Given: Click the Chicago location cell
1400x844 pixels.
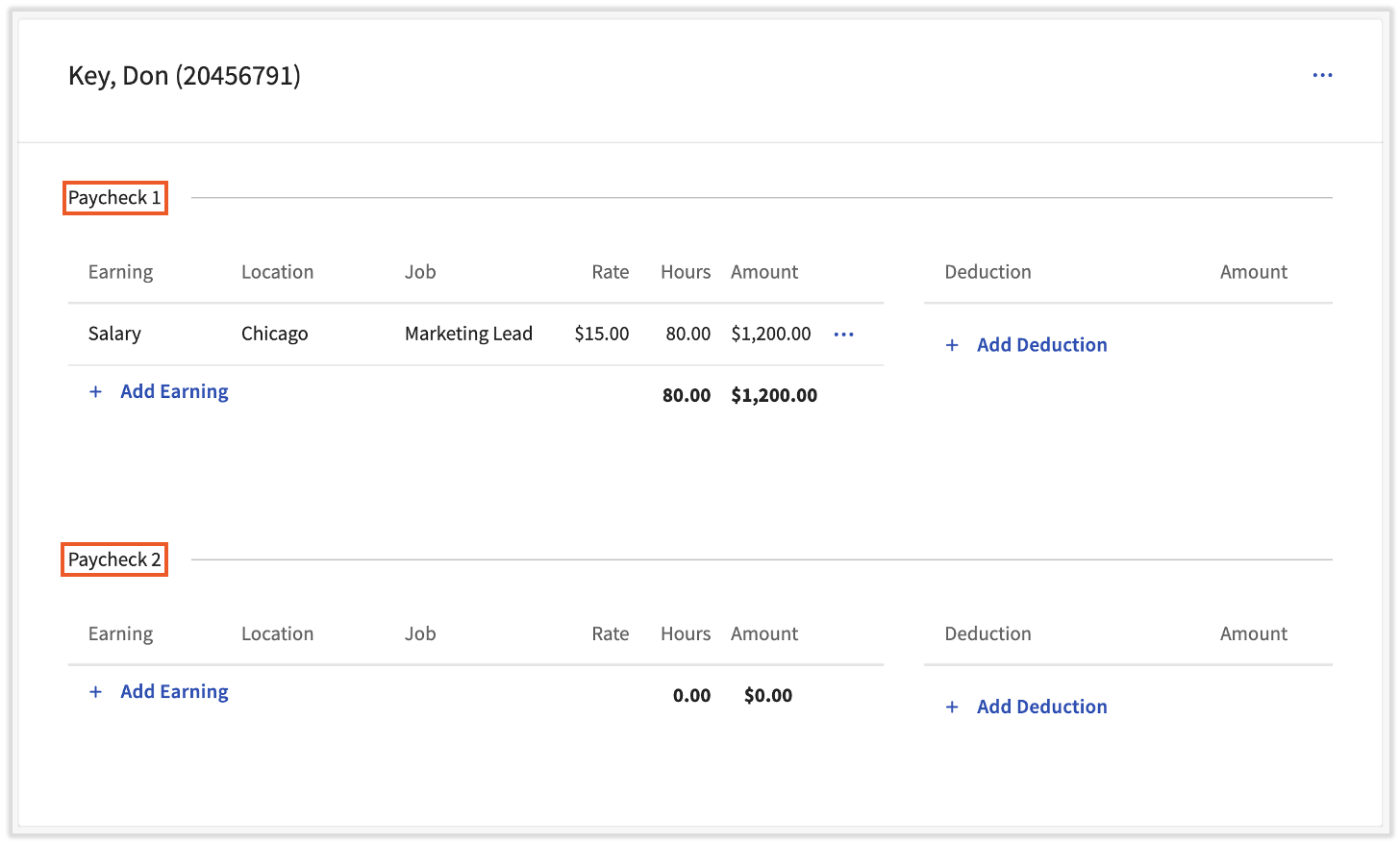Looking at the screenshot, I should [275, 334].
